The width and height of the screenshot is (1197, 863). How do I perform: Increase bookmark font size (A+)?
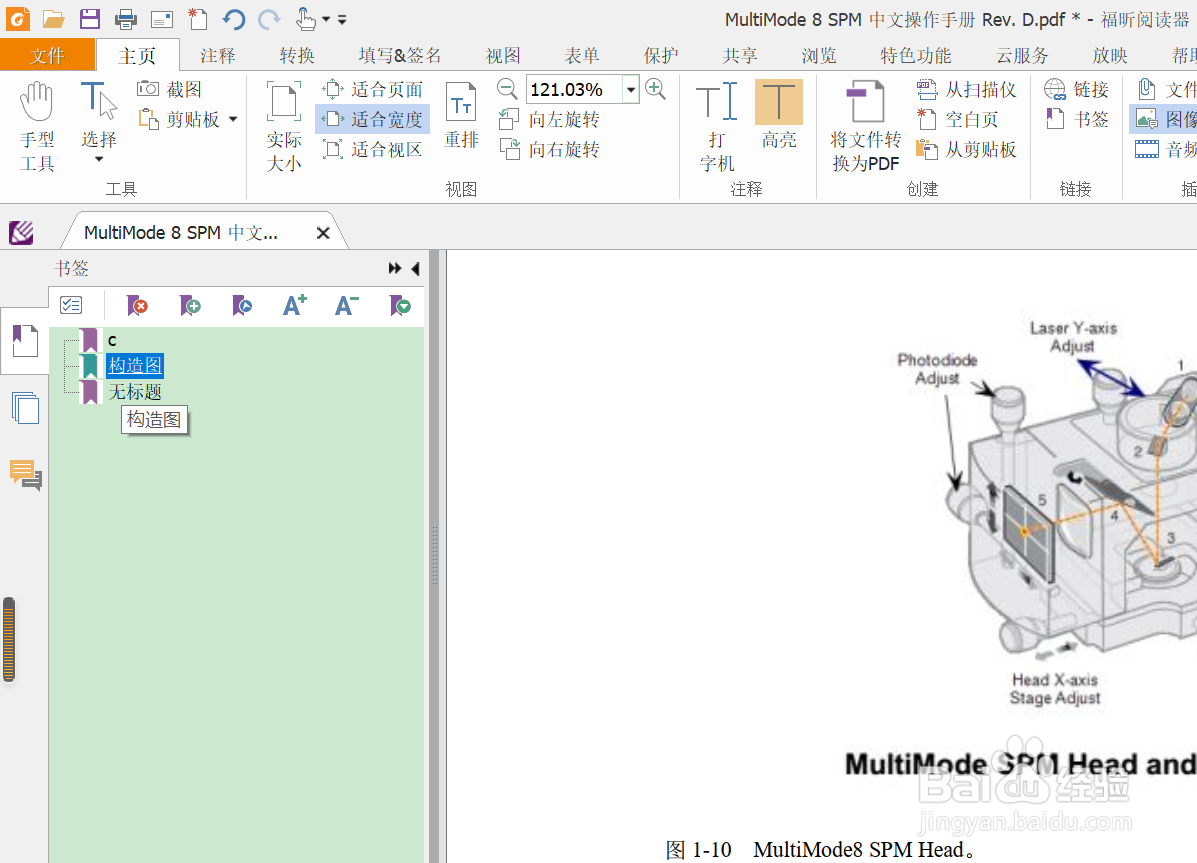295,305
